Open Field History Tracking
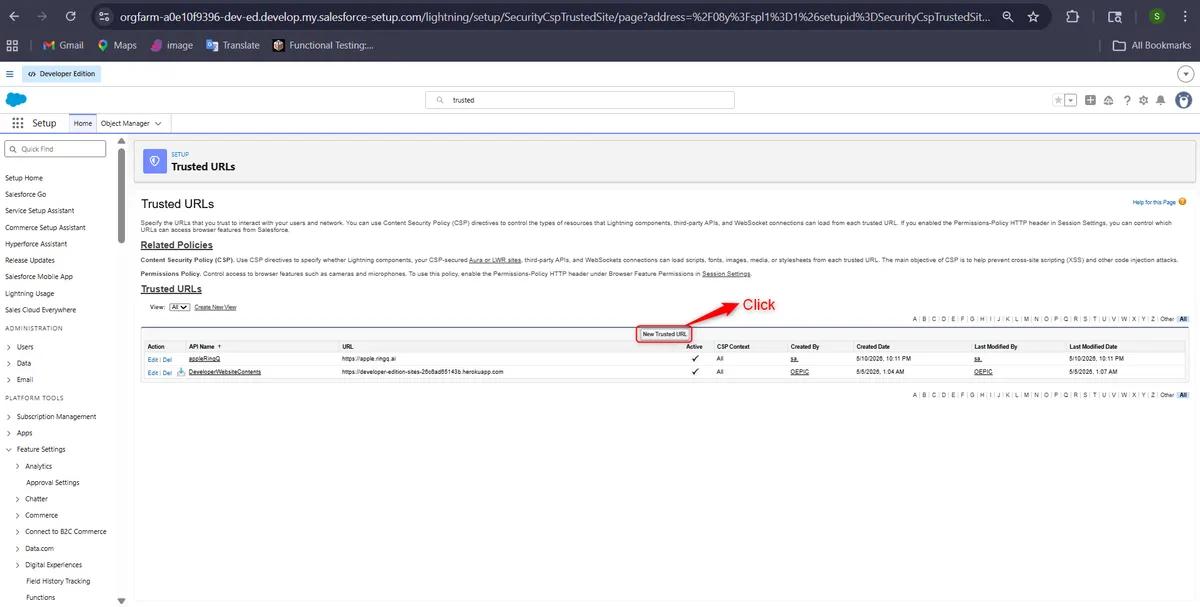 coord(58,581)
